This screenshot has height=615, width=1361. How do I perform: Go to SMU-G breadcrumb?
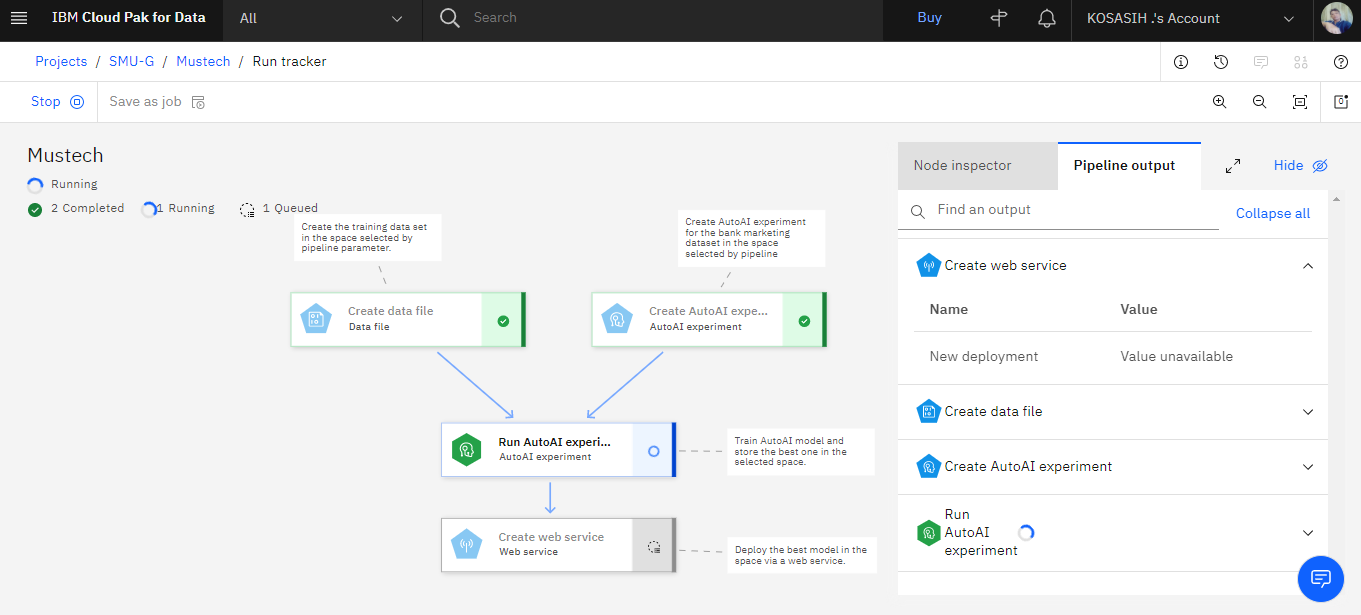pos(132,61)
